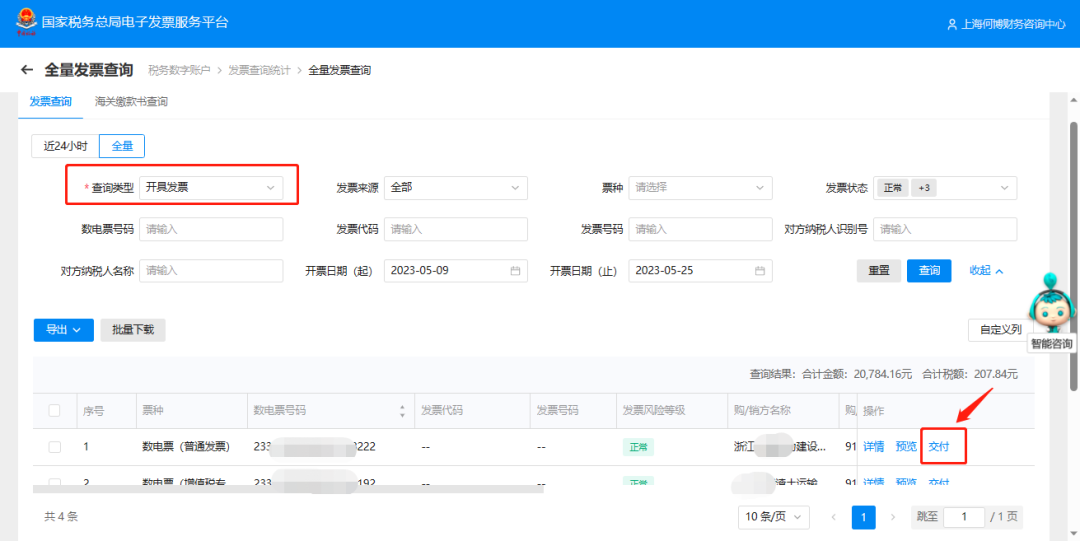Select the 近24小时 time range option
The height and width of the screenshot is (541, 1080).
coord(65,146)
